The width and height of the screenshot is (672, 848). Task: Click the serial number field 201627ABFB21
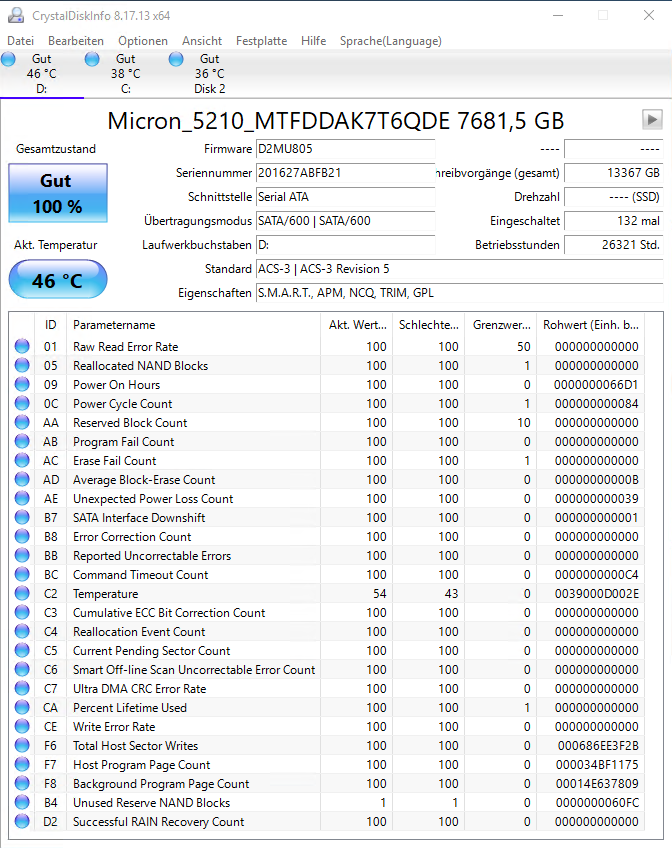click(x=345, y=173)
